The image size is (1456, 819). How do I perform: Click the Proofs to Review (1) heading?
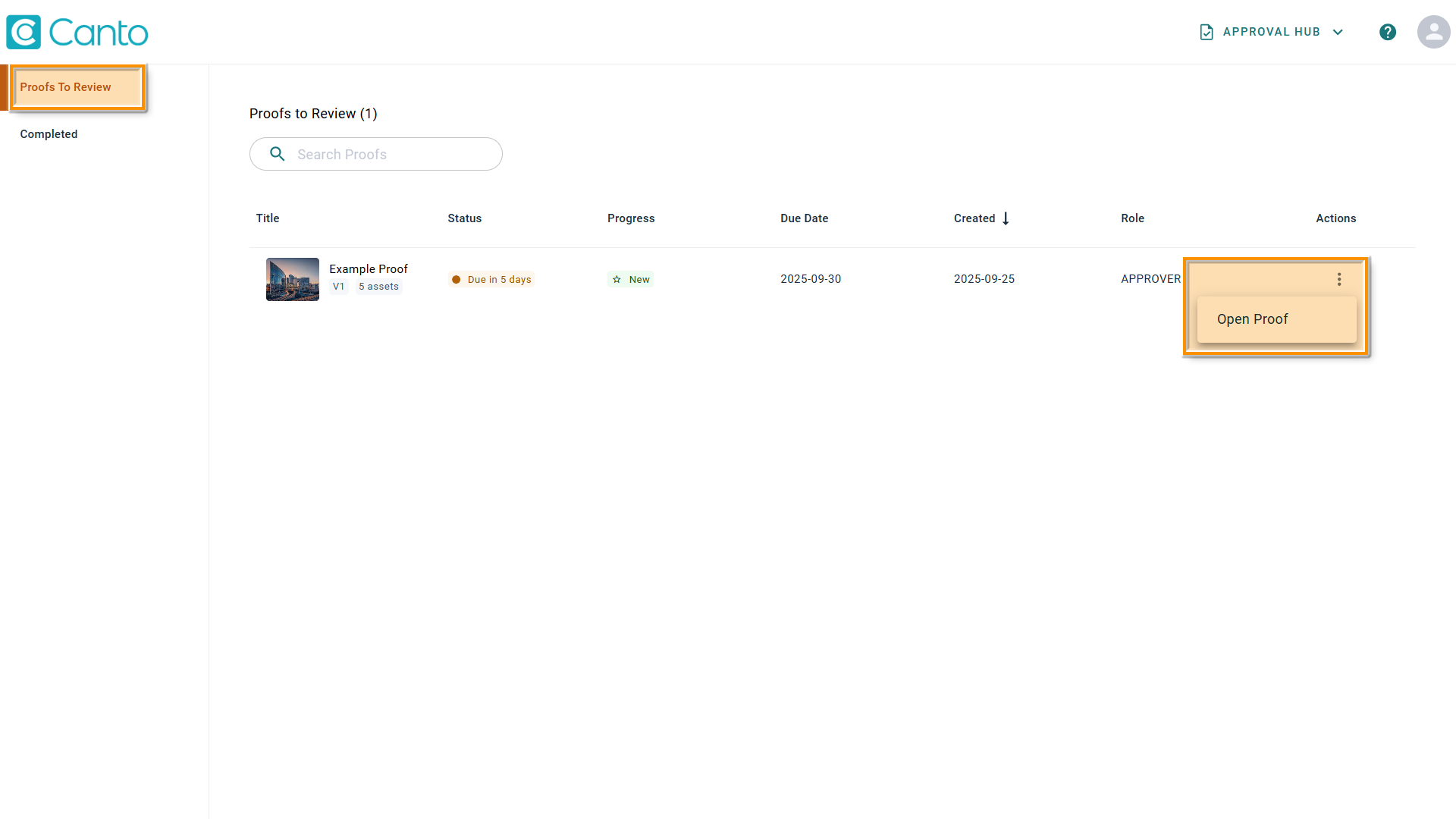[x=313, y=114]
